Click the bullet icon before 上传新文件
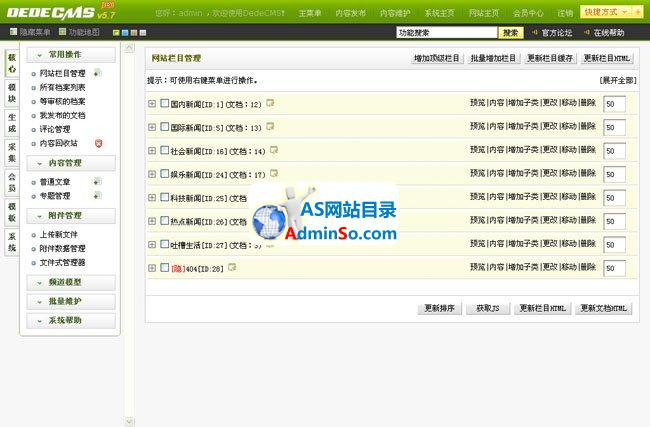This screenshot has width=650, height=427. click(x=34, y=235)
